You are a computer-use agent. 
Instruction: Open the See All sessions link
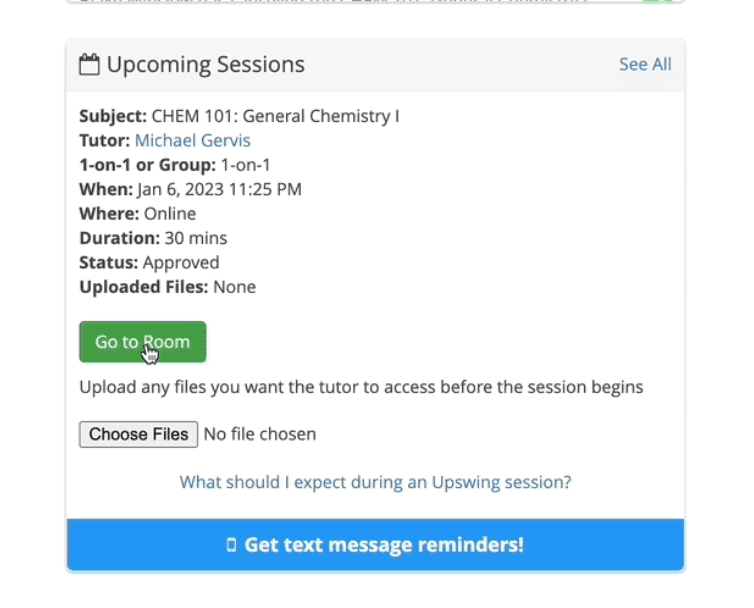pos(645,65)
